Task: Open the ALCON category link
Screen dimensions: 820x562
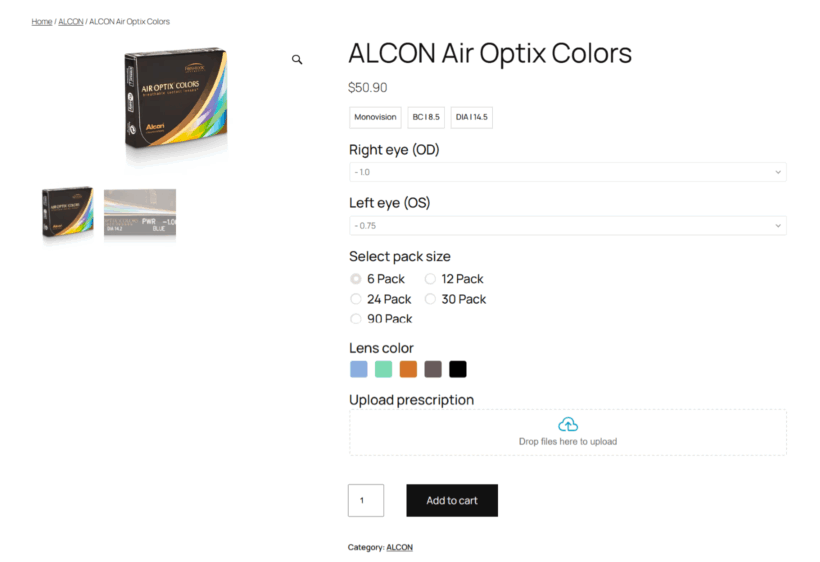Action: (399, 547)
